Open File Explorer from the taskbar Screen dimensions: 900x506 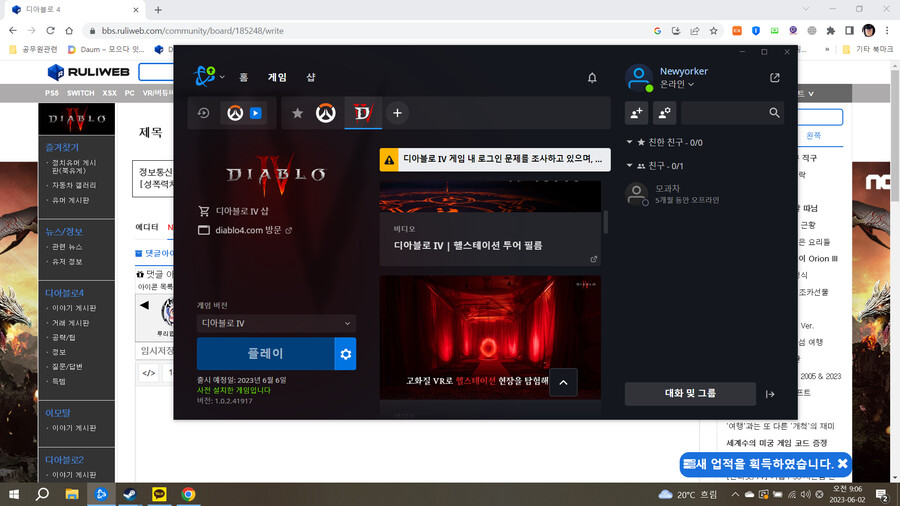coord(72,494)
